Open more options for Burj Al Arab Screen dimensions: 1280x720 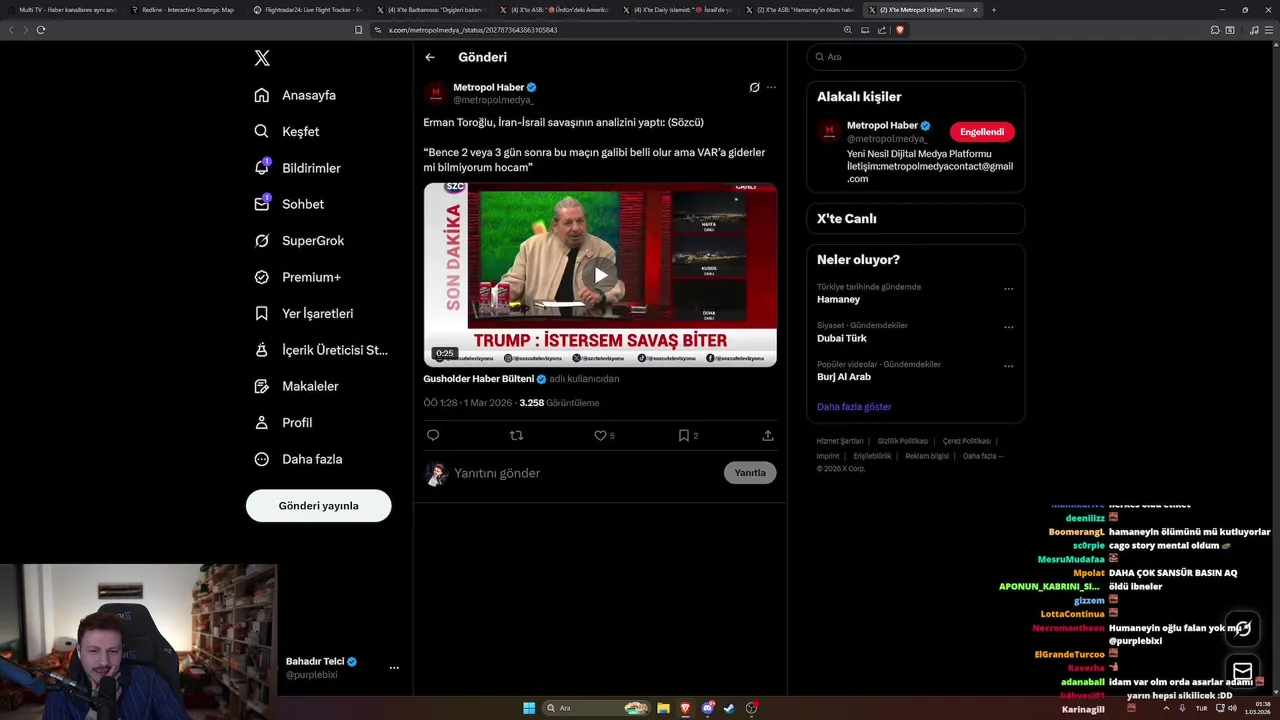pos(1008,366)
